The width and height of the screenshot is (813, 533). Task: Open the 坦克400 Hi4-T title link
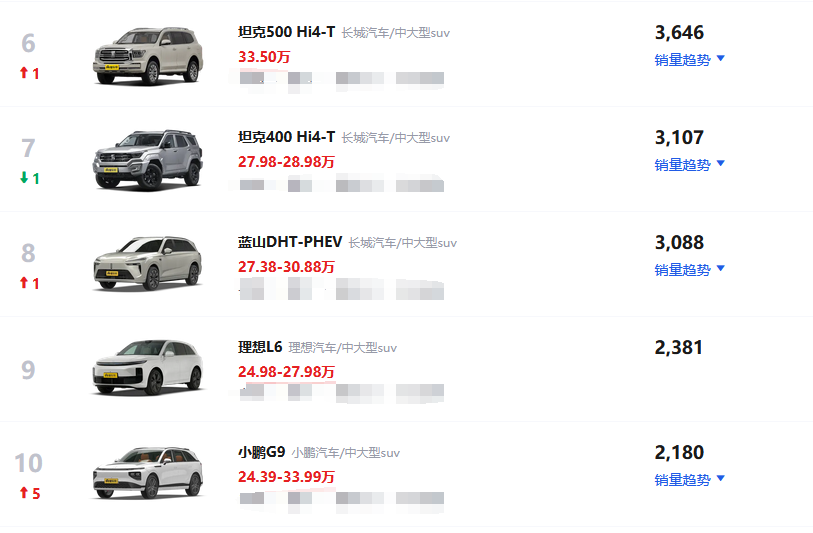click(286, 137)
